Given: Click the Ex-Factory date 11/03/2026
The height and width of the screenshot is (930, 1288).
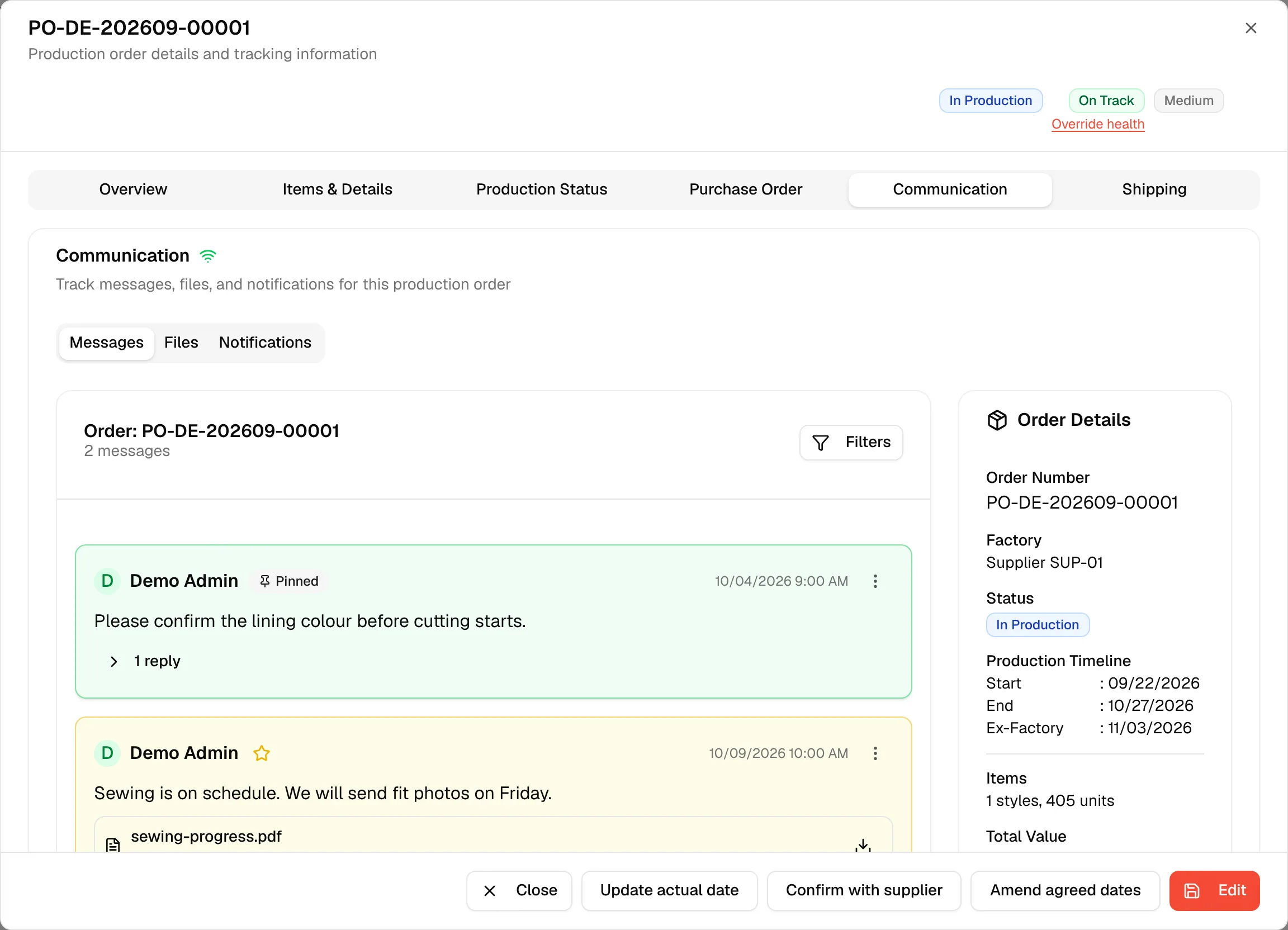Looking at the screenshot, I should click(1149, 728).
